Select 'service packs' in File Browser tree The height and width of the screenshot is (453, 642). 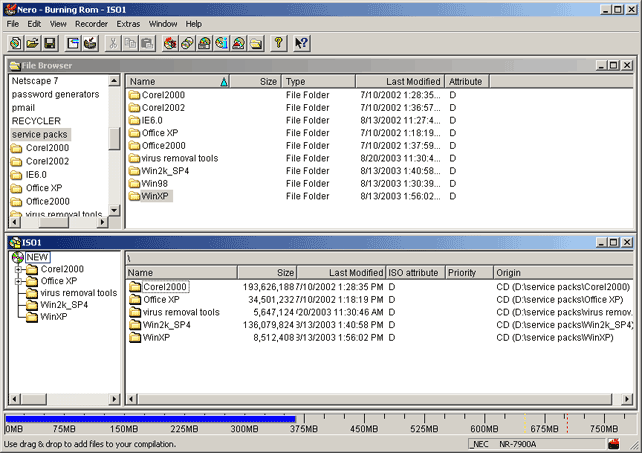(40, 134)
